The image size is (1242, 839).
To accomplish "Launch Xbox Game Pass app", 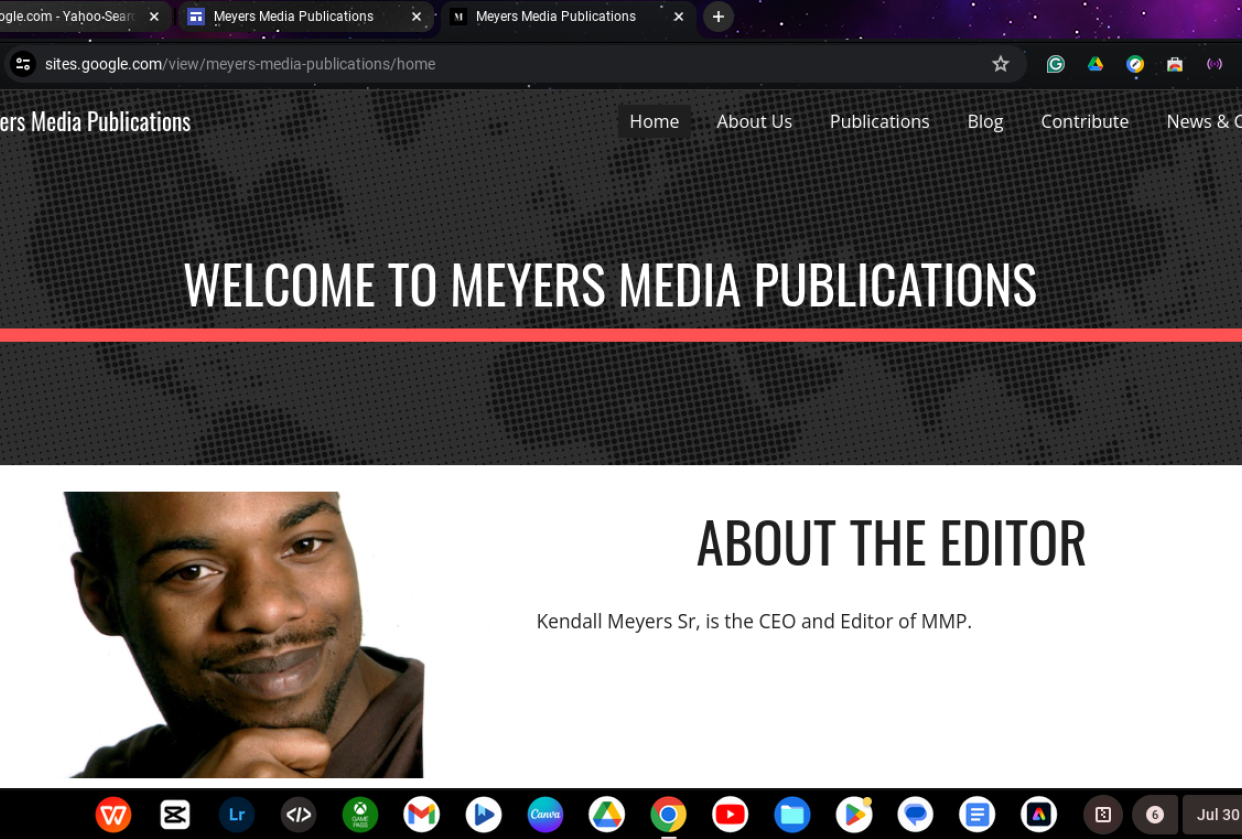I will point(360,815).
